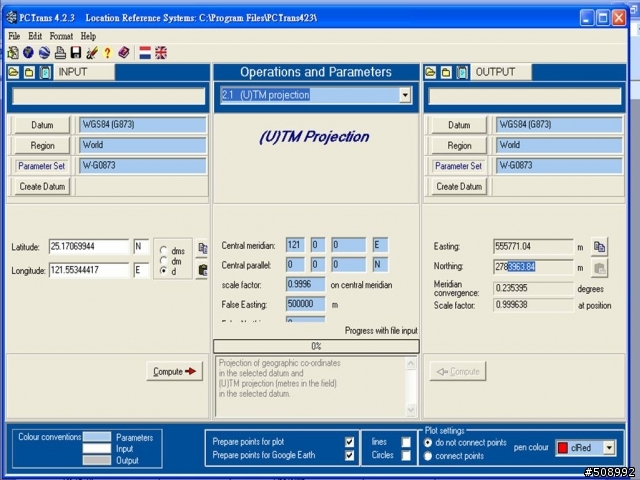Click the copy icon beside Easting output
The height and width of the screenshot is (480, 640).
599,247
